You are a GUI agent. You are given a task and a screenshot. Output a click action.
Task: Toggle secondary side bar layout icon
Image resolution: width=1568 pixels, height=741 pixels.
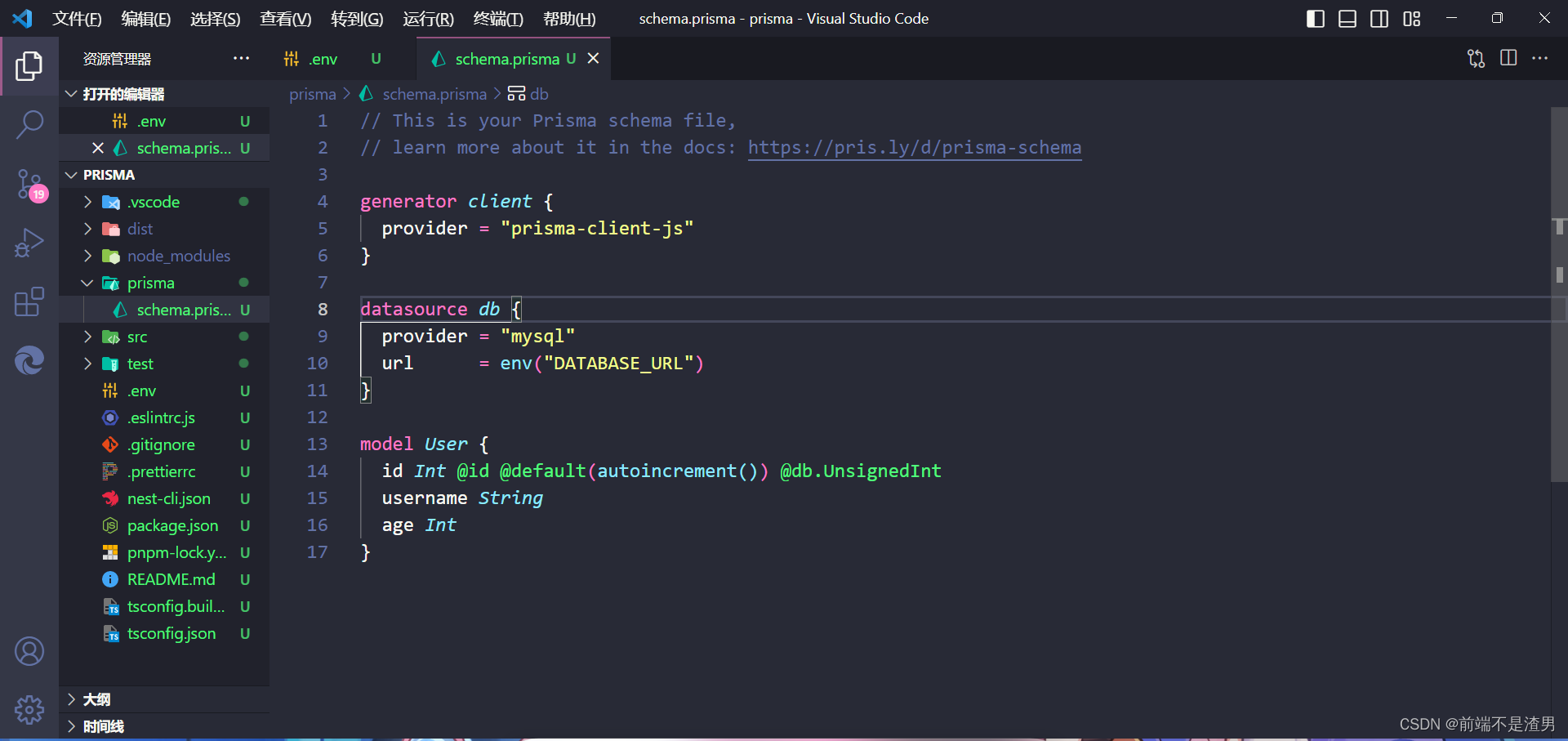pos(1379,19)
